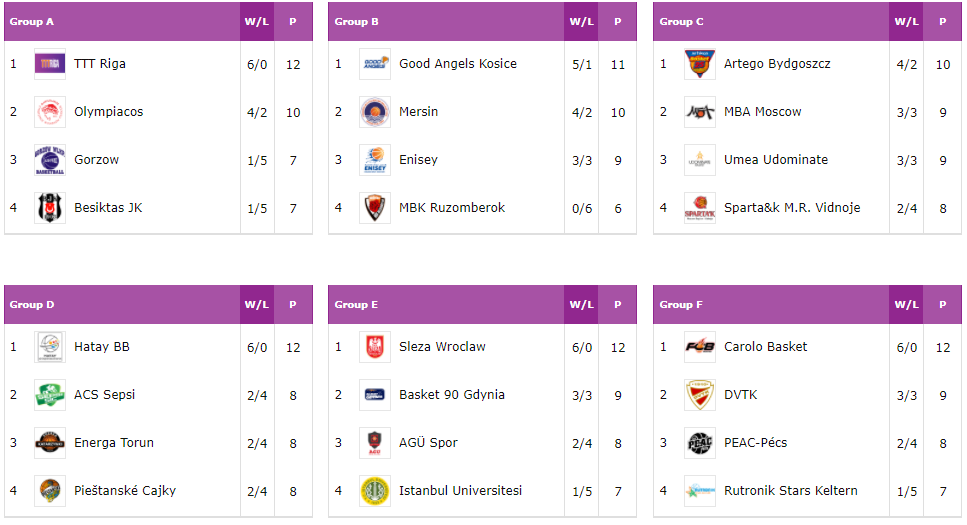Click the MBK Ruzomberok shield logo
This screenshot has width=967, height=525.
pos(375,208)
